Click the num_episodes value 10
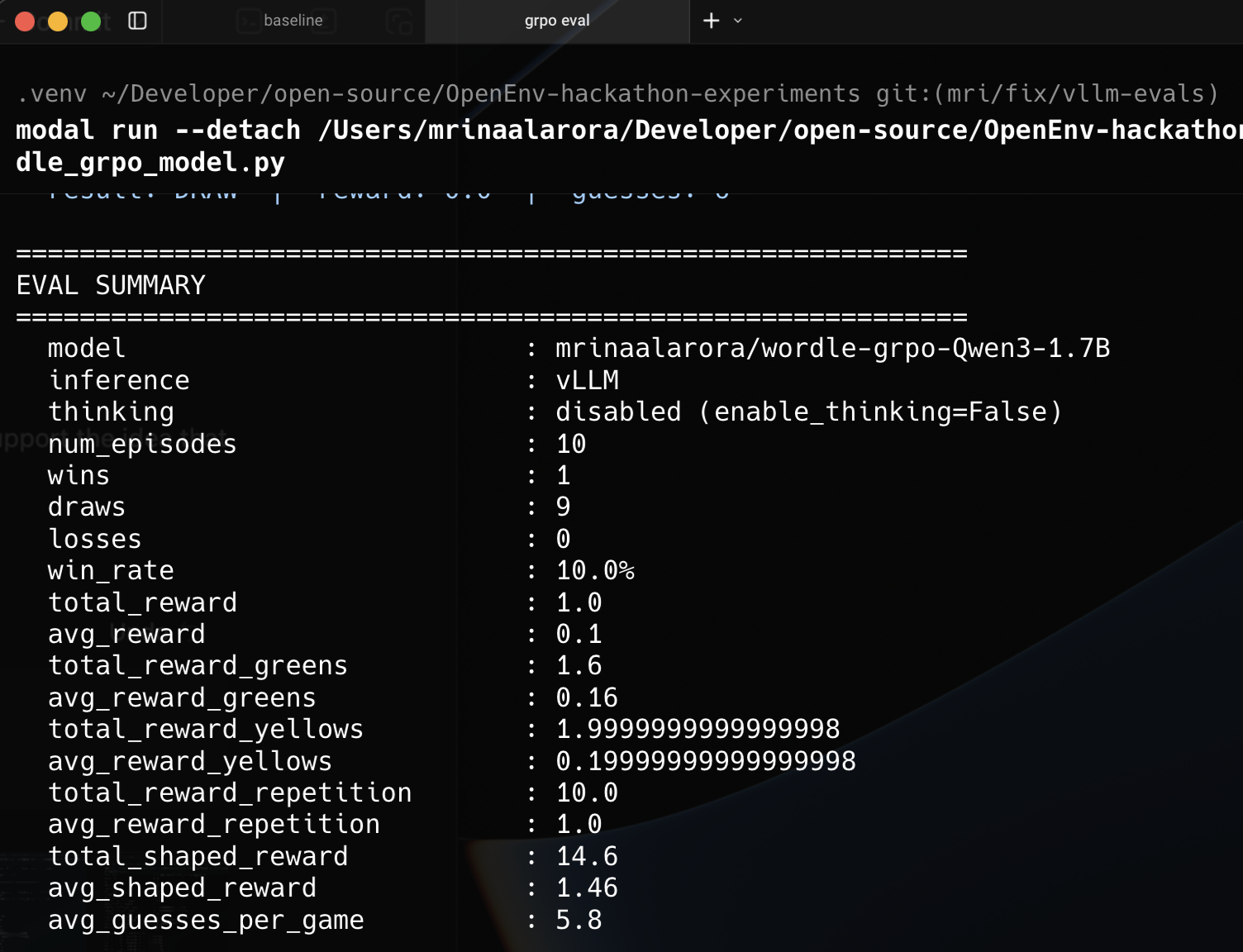 [x=571, y=444]
